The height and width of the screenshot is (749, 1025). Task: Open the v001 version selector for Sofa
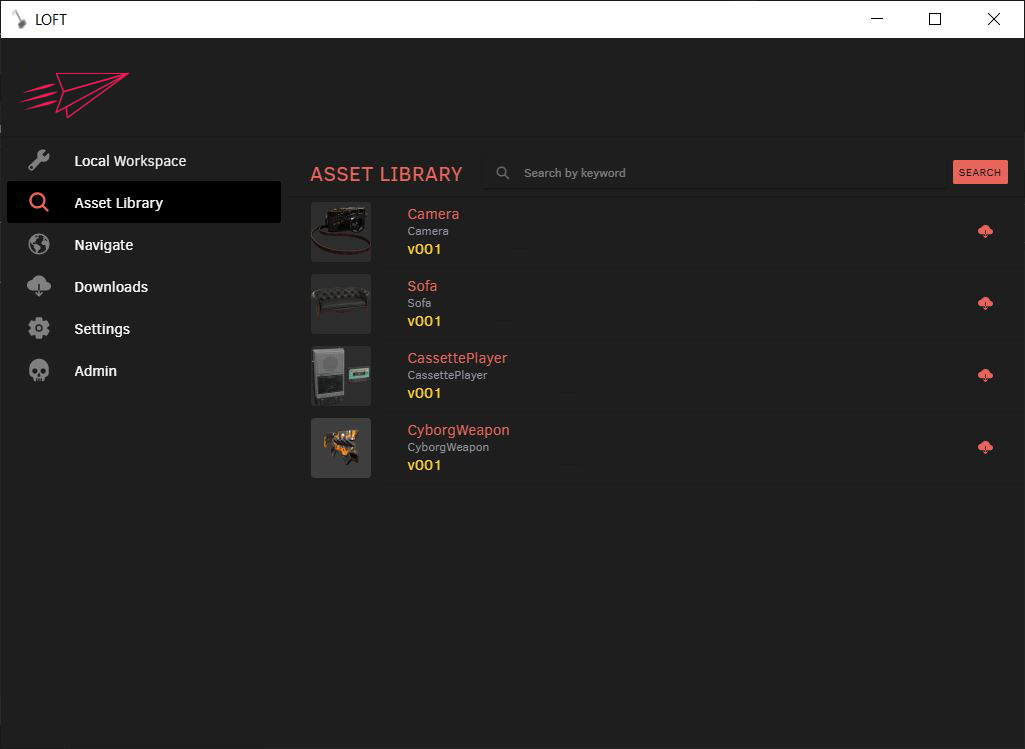point(424,320)
